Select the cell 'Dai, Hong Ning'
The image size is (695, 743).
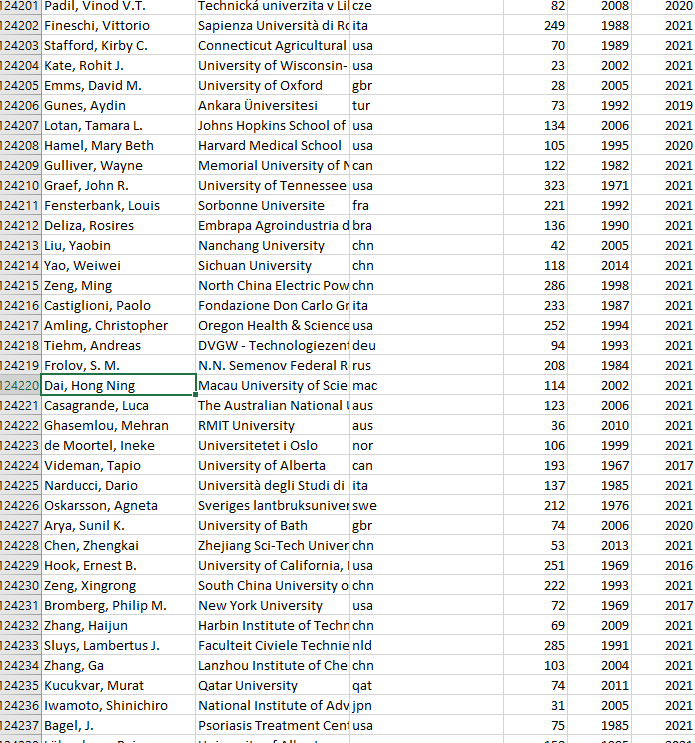point(118,385)
